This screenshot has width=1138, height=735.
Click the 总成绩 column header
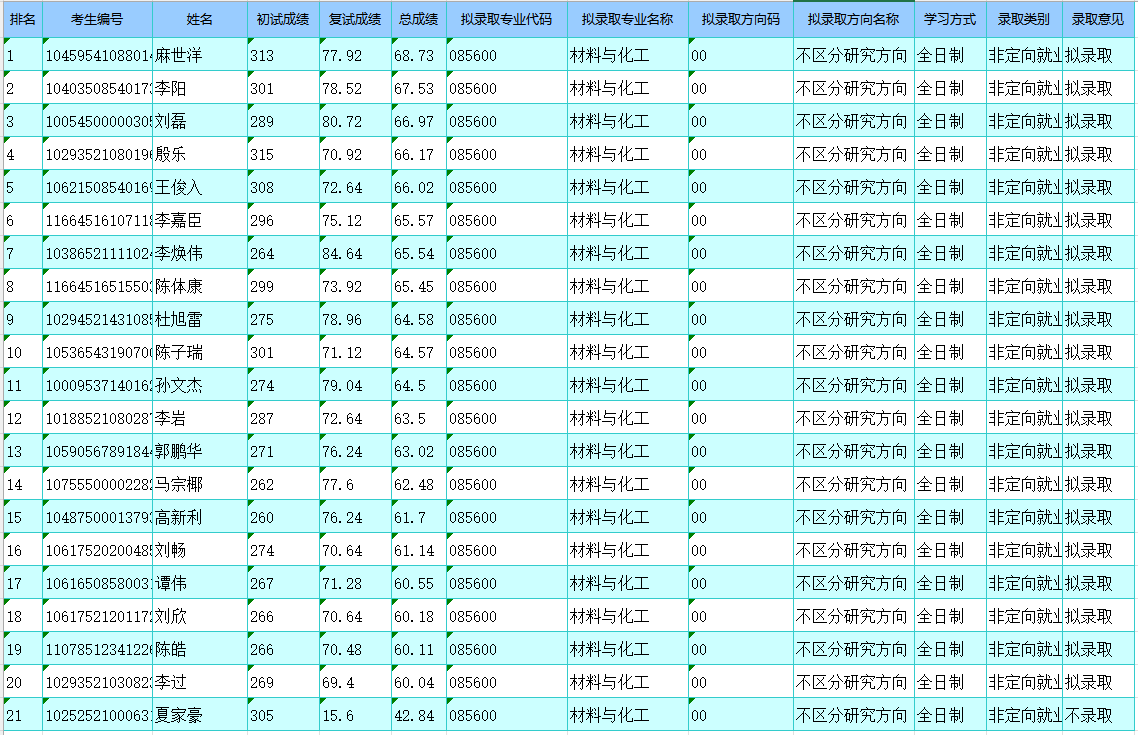click(x=418, y=20)
